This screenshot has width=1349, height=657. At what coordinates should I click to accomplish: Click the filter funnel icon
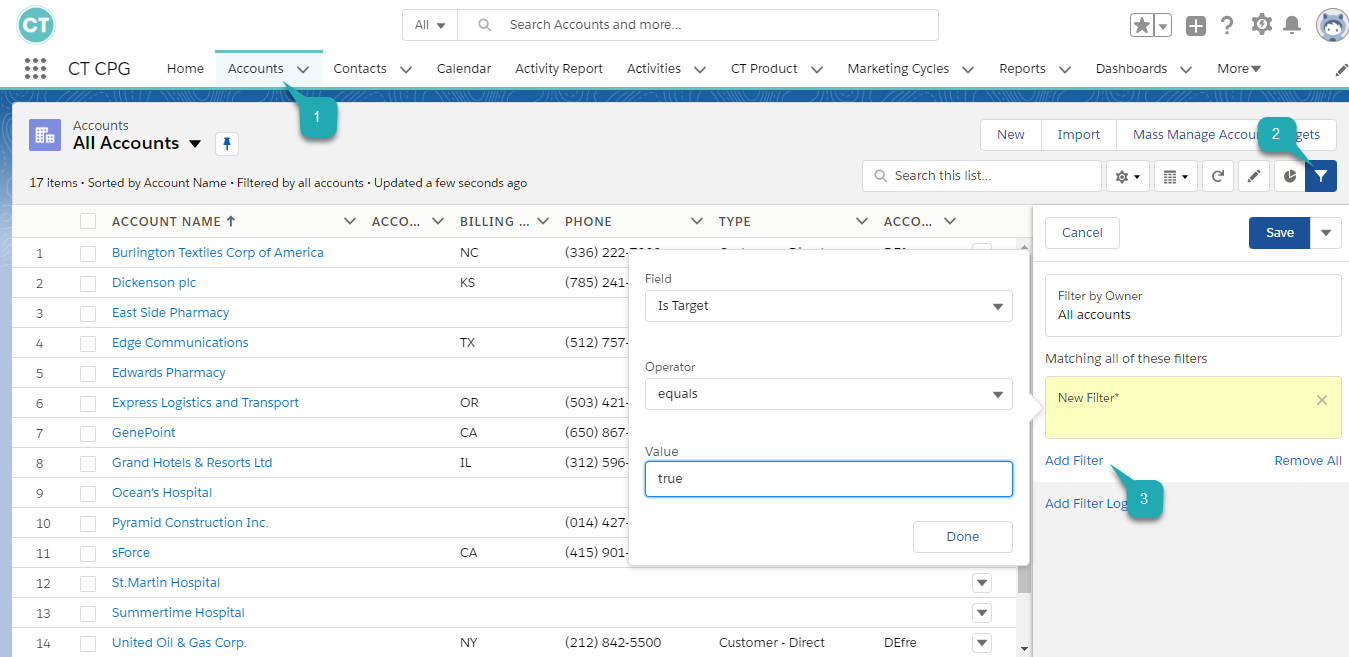tap(1321, 176)
